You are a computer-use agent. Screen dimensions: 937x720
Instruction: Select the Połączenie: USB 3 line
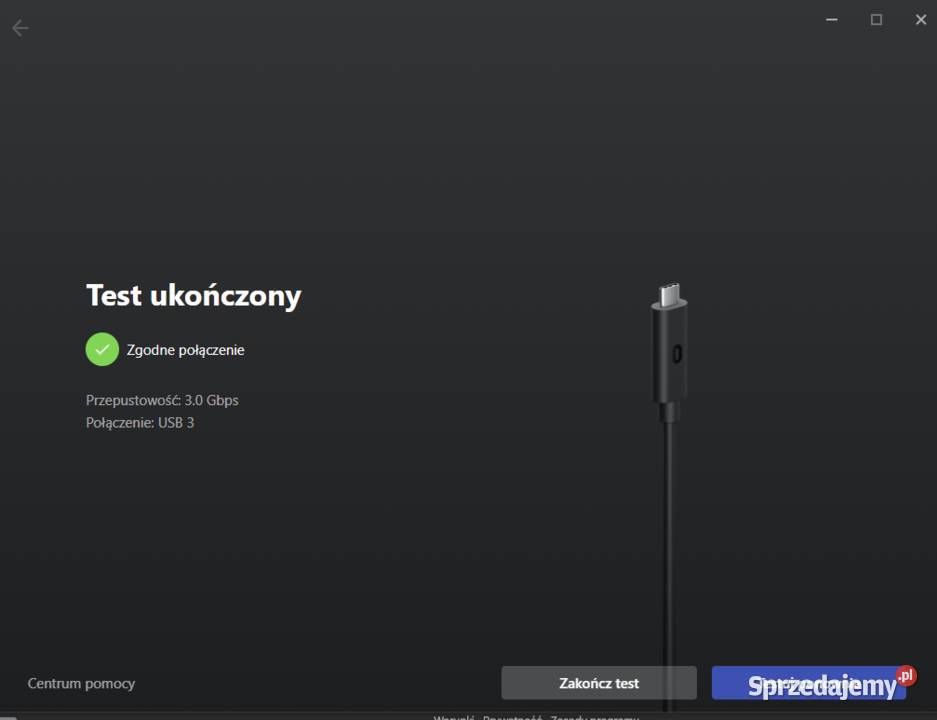pyautogui.click(x=140, y=423)
